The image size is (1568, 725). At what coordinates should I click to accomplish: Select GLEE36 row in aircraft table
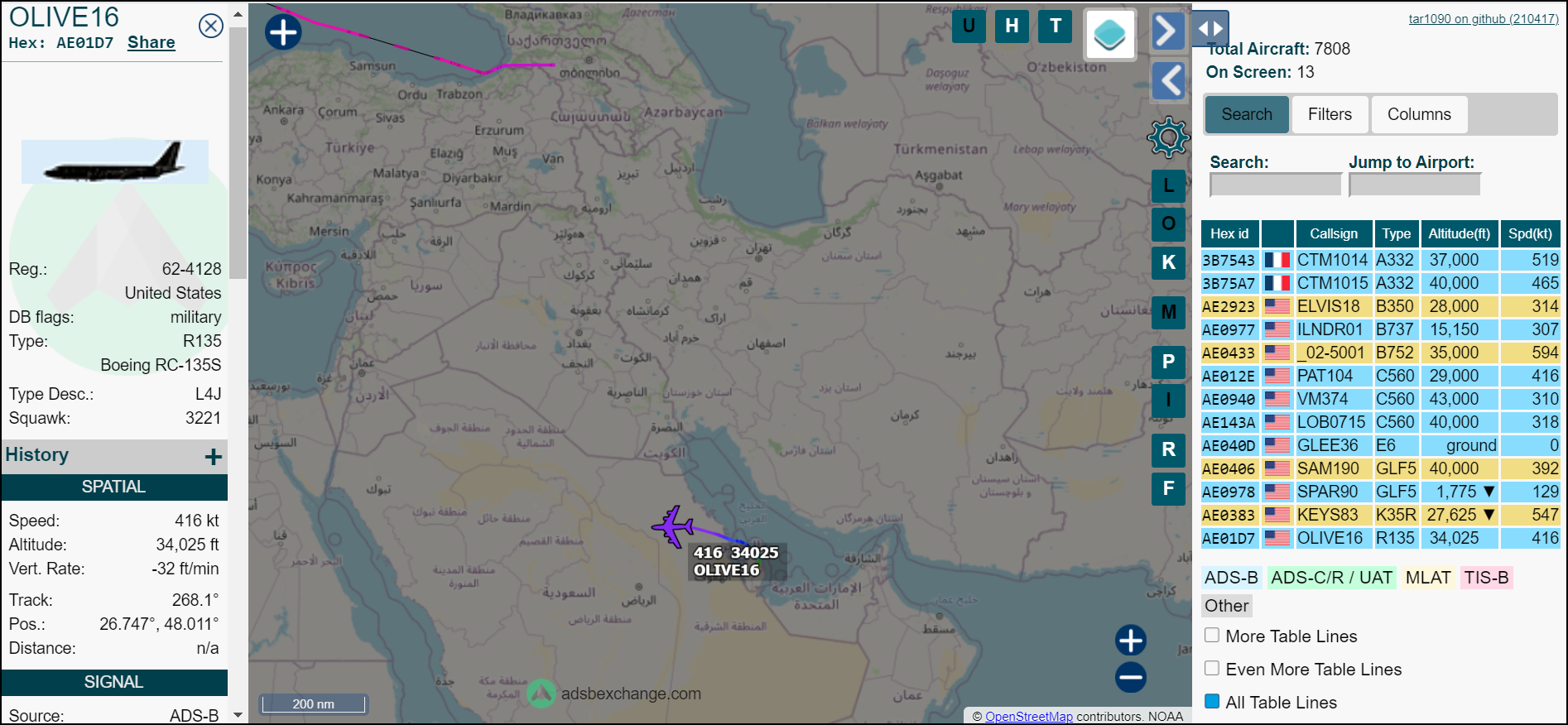[x=1380, y=445]
